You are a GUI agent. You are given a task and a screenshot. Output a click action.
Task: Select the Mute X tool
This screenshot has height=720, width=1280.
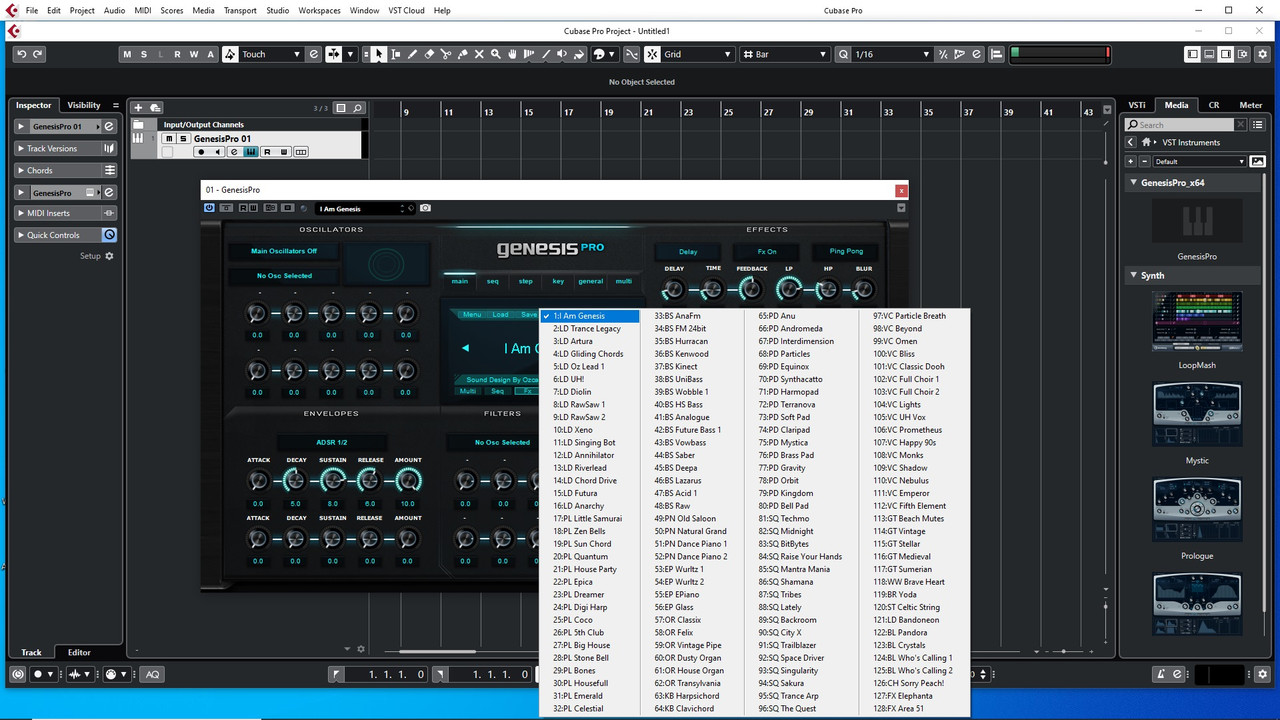click(479, 54)
